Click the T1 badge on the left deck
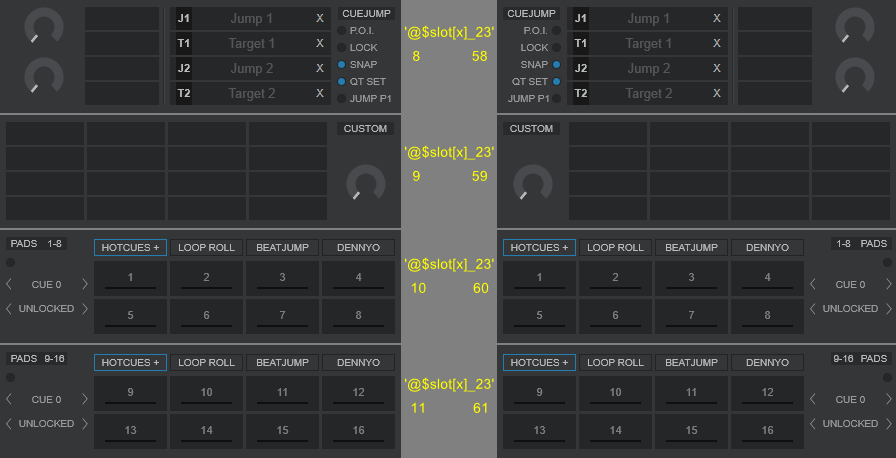The image size is (896, 458). click(x=184, y=44)
